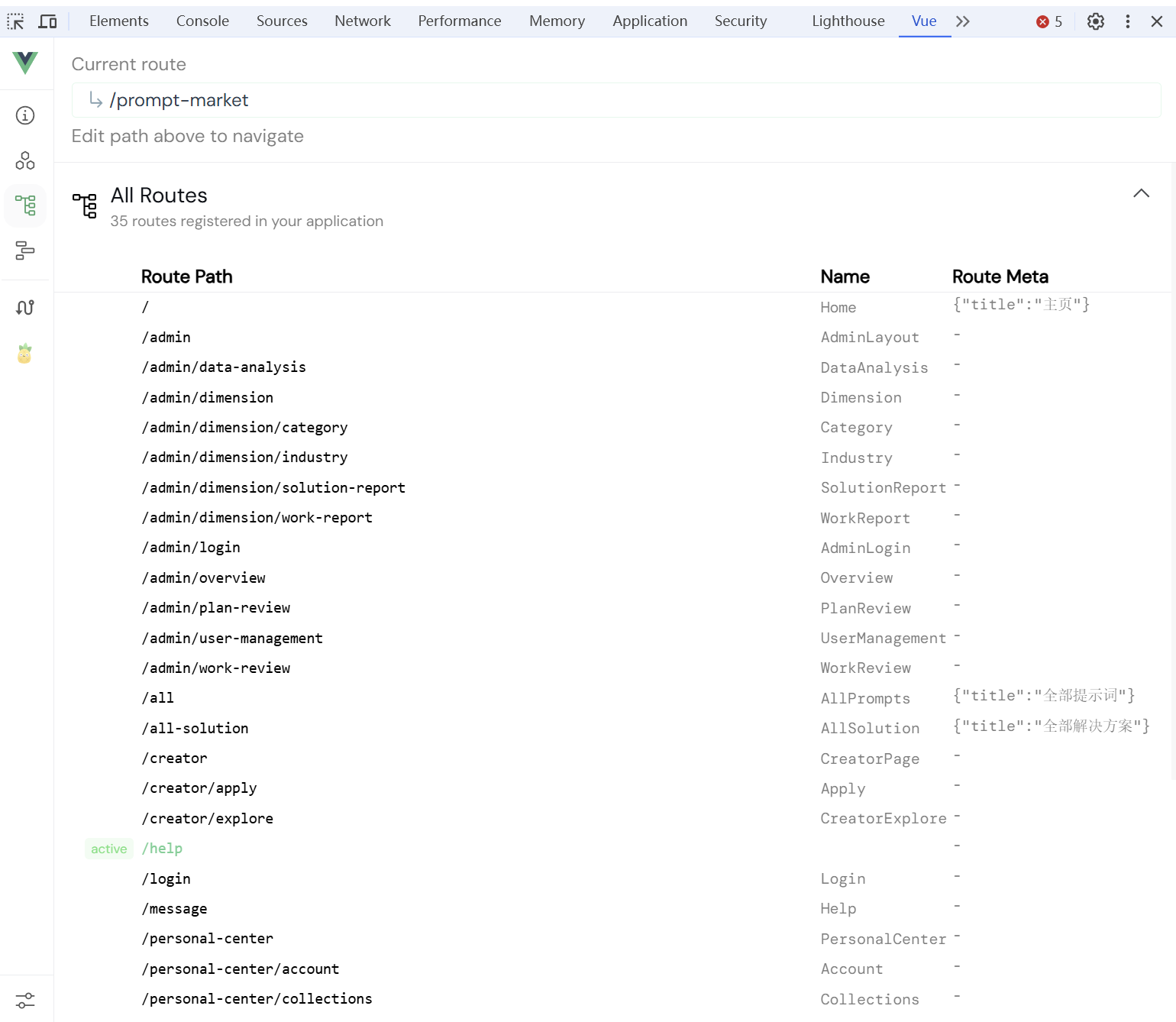1176x1022 pixels.
Task: Select the /admin/user-management route
Action: (x=232, y=639)
